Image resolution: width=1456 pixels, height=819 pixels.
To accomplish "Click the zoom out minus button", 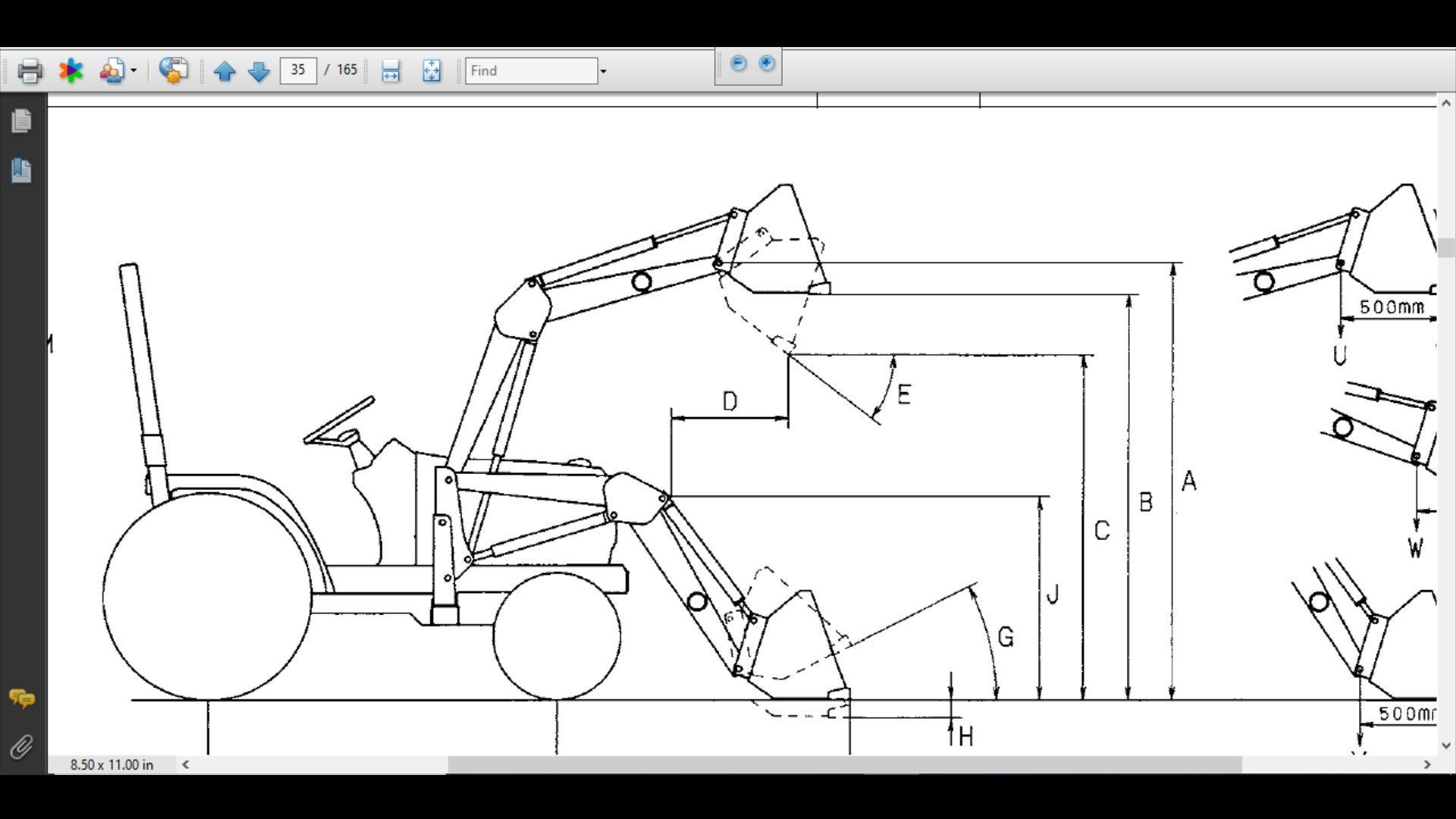I will click(738, 64).
